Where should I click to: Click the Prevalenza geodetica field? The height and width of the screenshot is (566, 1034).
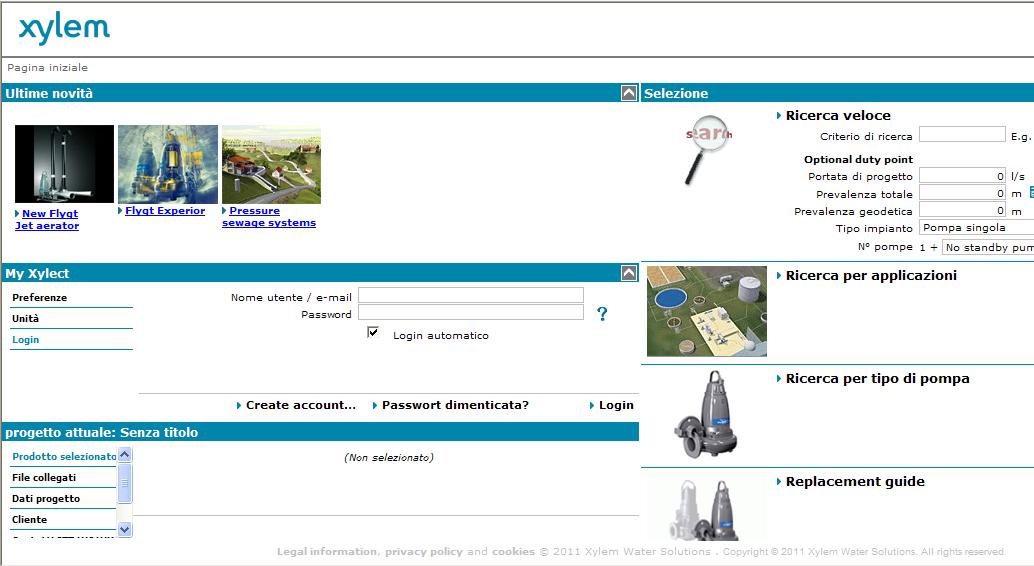click(x=962, y=210)
